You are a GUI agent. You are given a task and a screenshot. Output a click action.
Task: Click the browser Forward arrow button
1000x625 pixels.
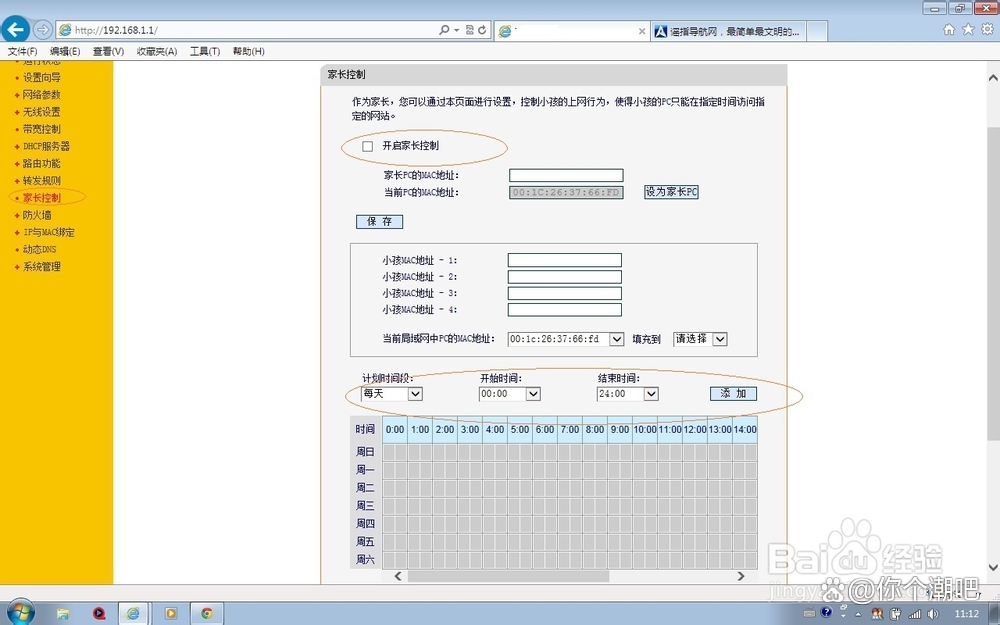click(x=42, y=29)
